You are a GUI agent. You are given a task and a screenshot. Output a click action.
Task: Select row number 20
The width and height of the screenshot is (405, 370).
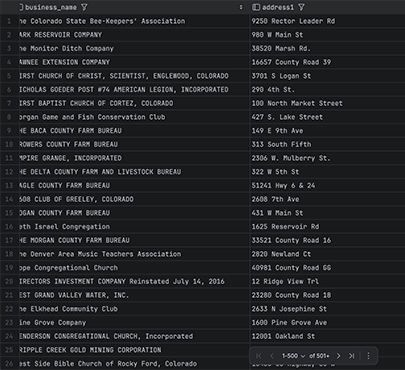[9, 281]
